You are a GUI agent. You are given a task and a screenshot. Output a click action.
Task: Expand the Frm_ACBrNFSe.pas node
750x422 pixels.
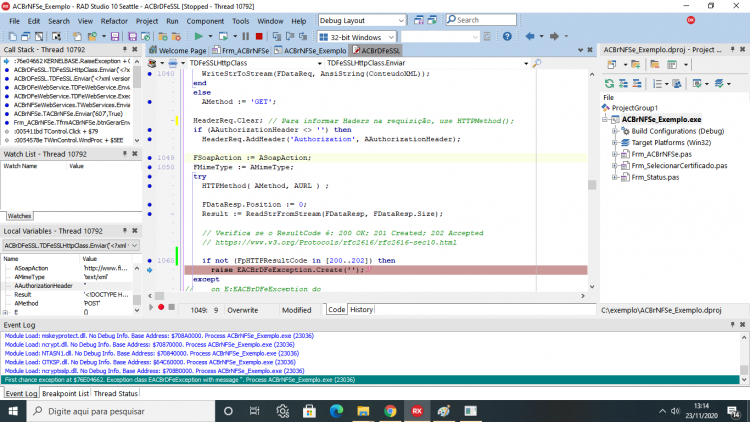pos(615,154)
